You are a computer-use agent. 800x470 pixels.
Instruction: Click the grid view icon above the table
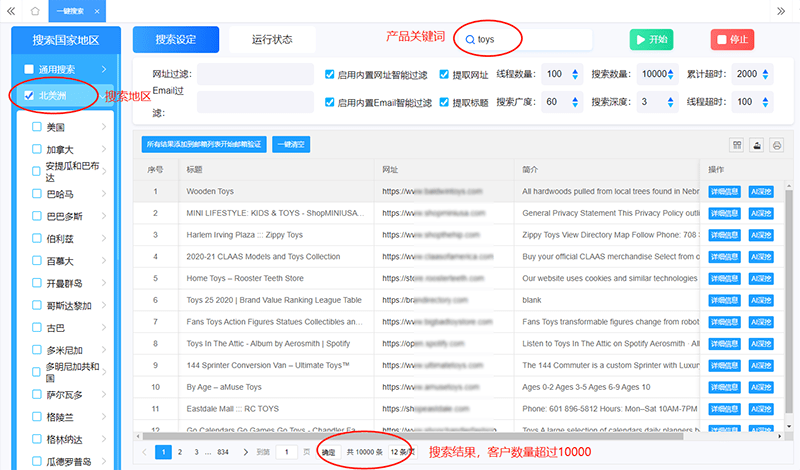[x=737, y=144]
